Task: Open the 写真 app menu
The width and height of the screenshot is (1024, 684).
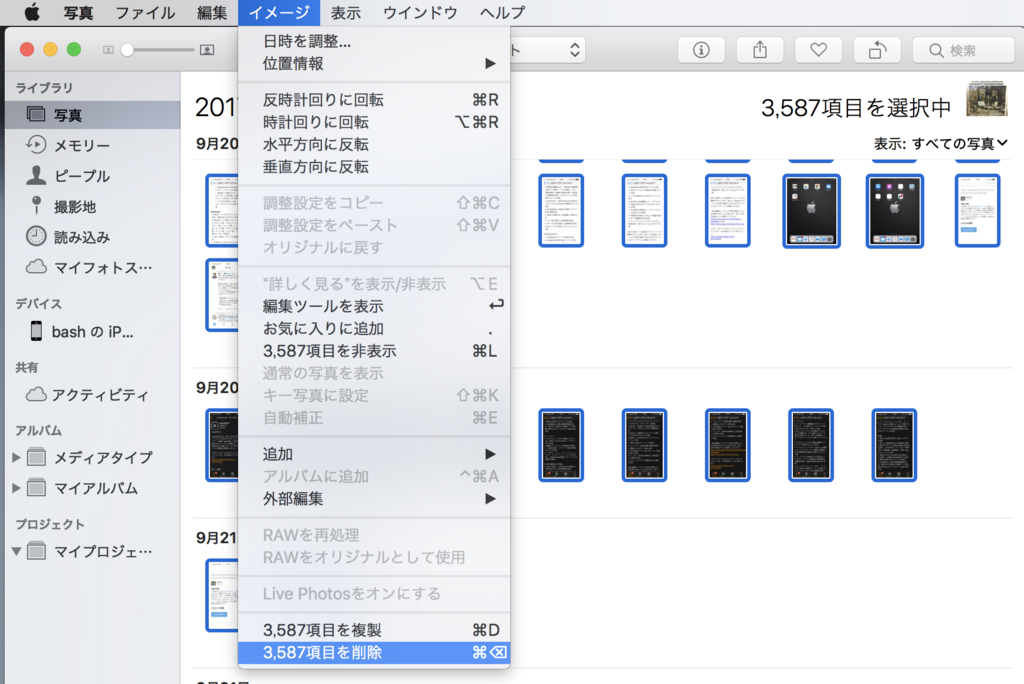Action: coord(78,12)
